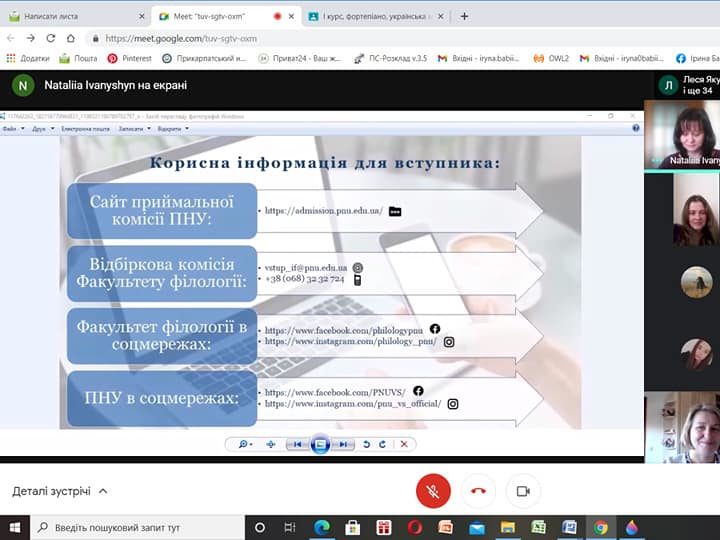Open the Windows Start menu
The width and height of the screenshot is (720, 540).
coord(15,527)
